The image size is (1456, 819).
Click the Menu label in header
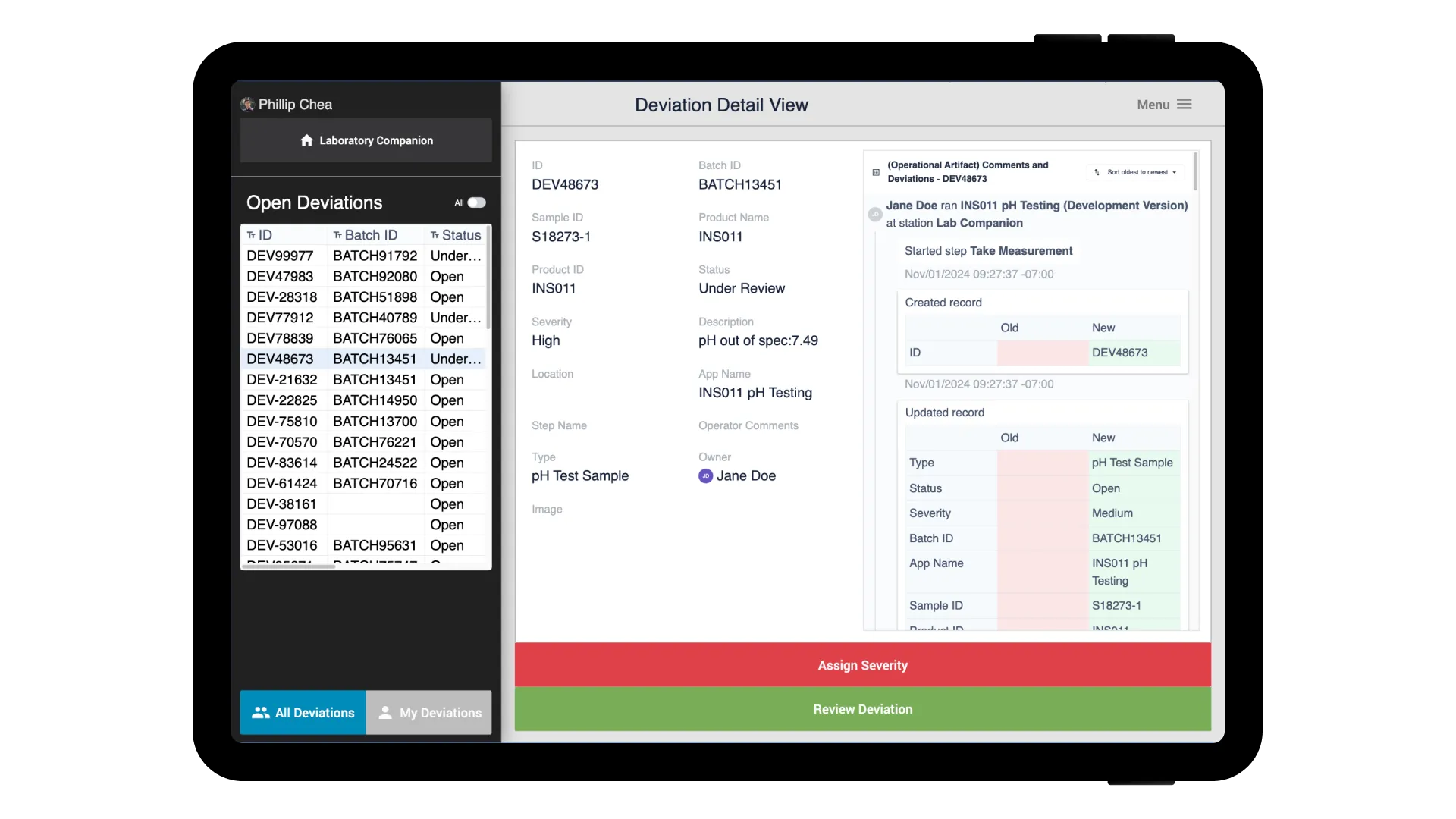pos(1153,105)
